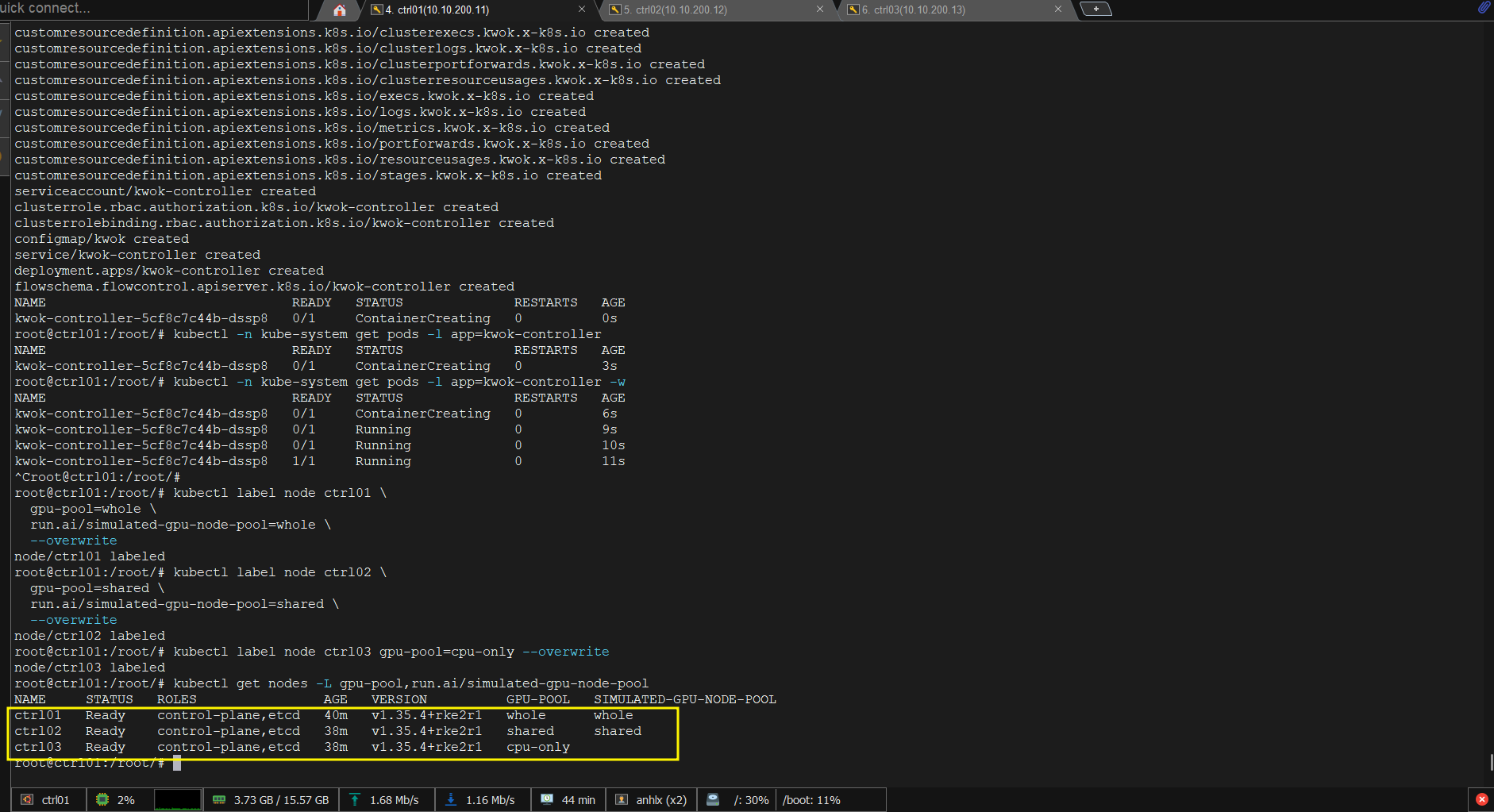This screenshot has height=812, width=1494.
Task: Click the SIMULATED-GPU-NODE-POOL column header
Action: pyautogui.click(x=685, y=699)
